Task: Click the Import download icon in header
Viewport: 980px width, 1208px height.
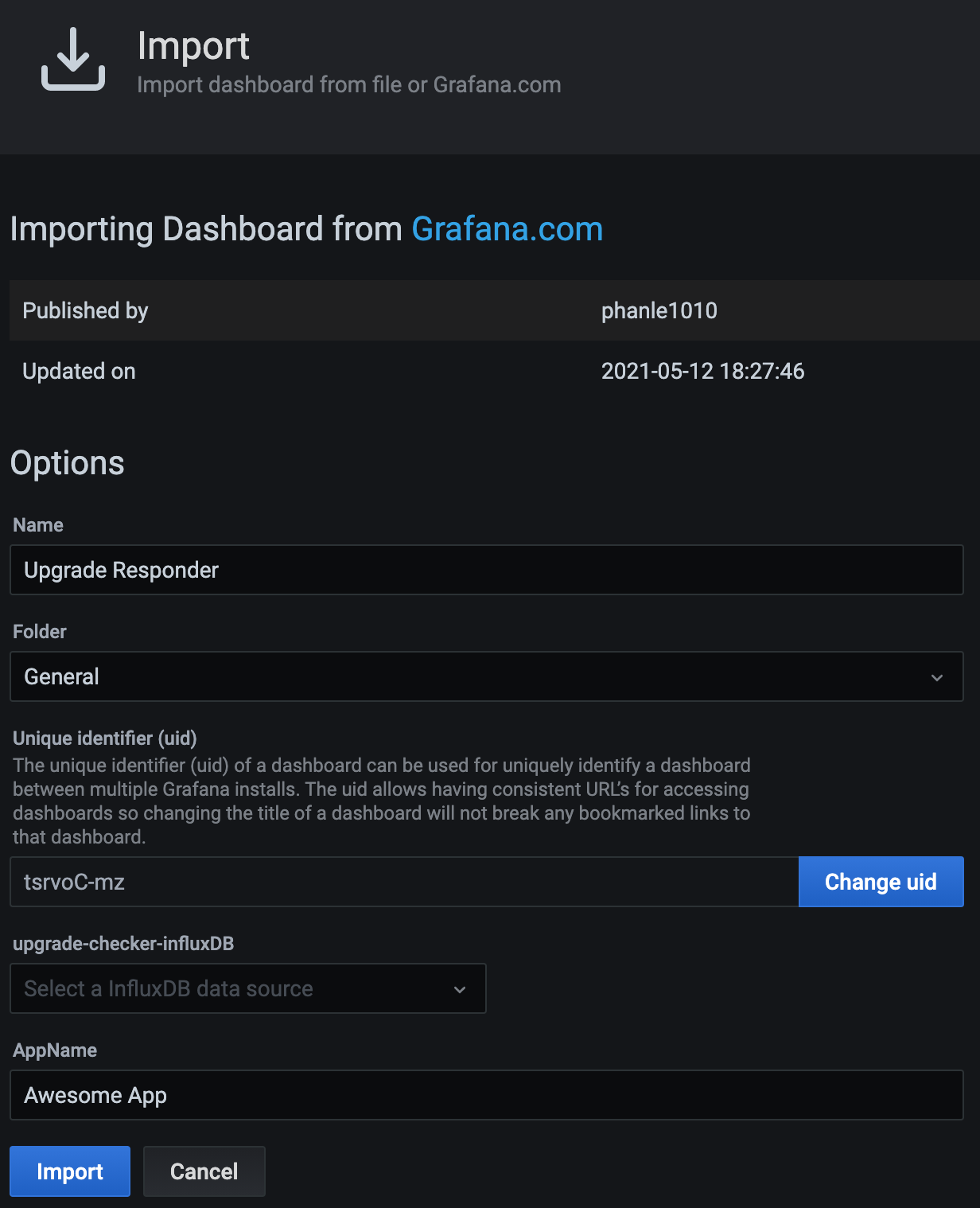Action: 73,59
